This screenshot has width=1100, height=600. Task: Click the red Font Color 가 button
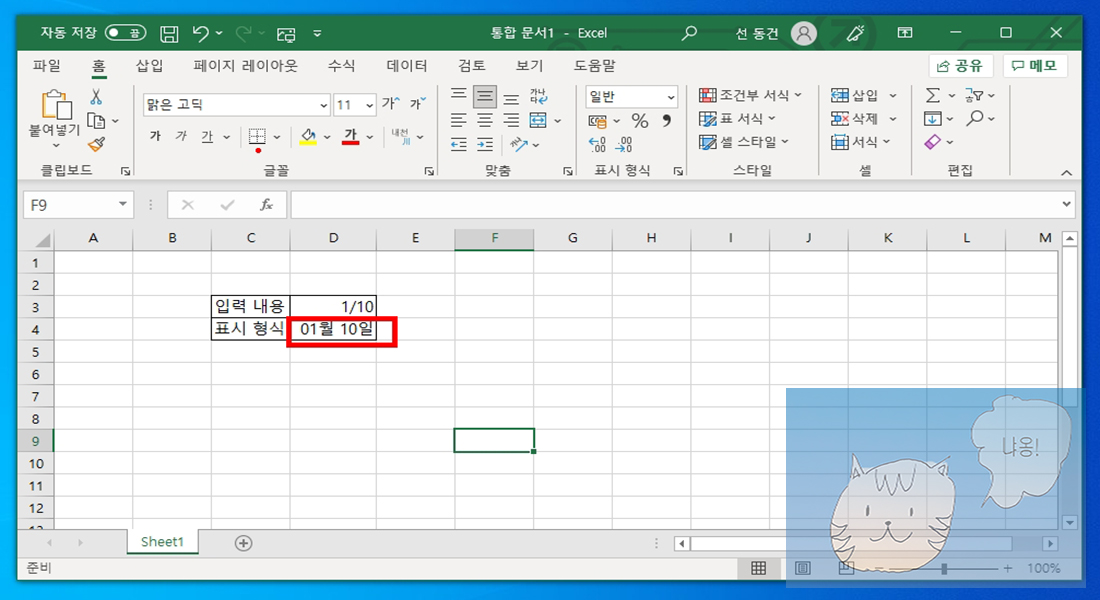coord(351,137)
